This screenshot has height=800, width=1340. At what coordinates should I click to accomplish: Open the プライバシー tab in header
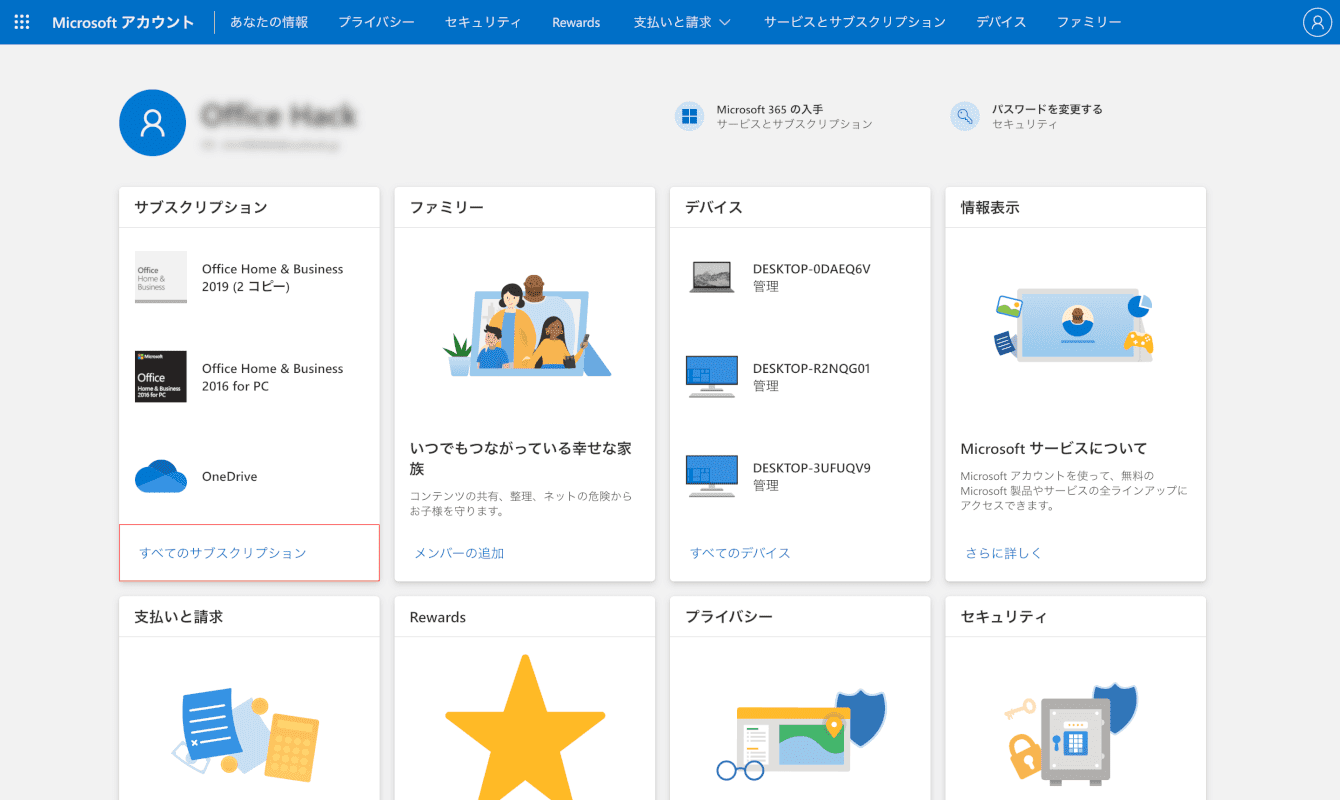pyautogui.click(x=376, y=22)
